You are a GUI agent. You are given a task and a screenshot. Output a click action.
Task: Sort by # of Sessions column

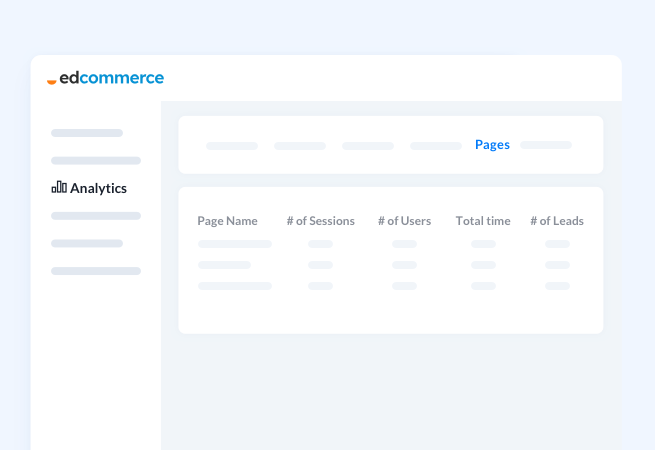click(320, 221)
